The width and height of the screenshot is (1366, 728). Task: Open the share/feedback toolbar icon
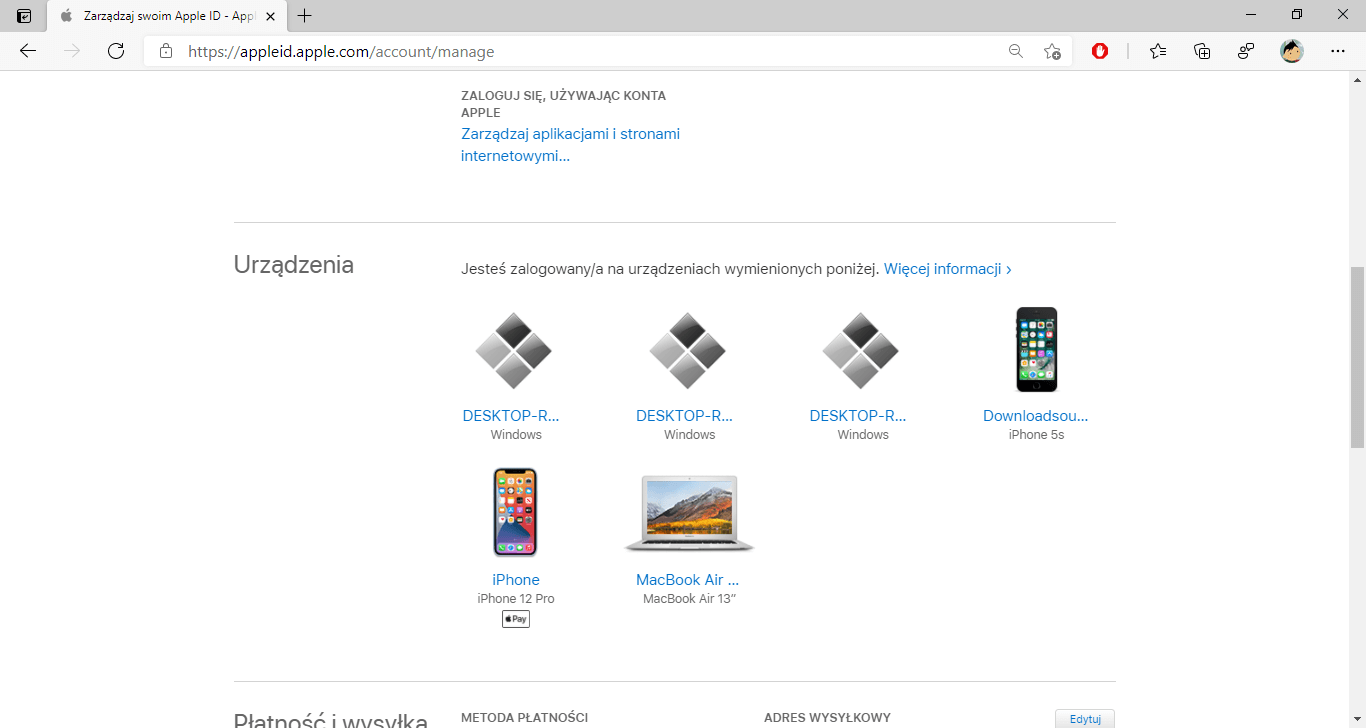[x=1246, y=51]
